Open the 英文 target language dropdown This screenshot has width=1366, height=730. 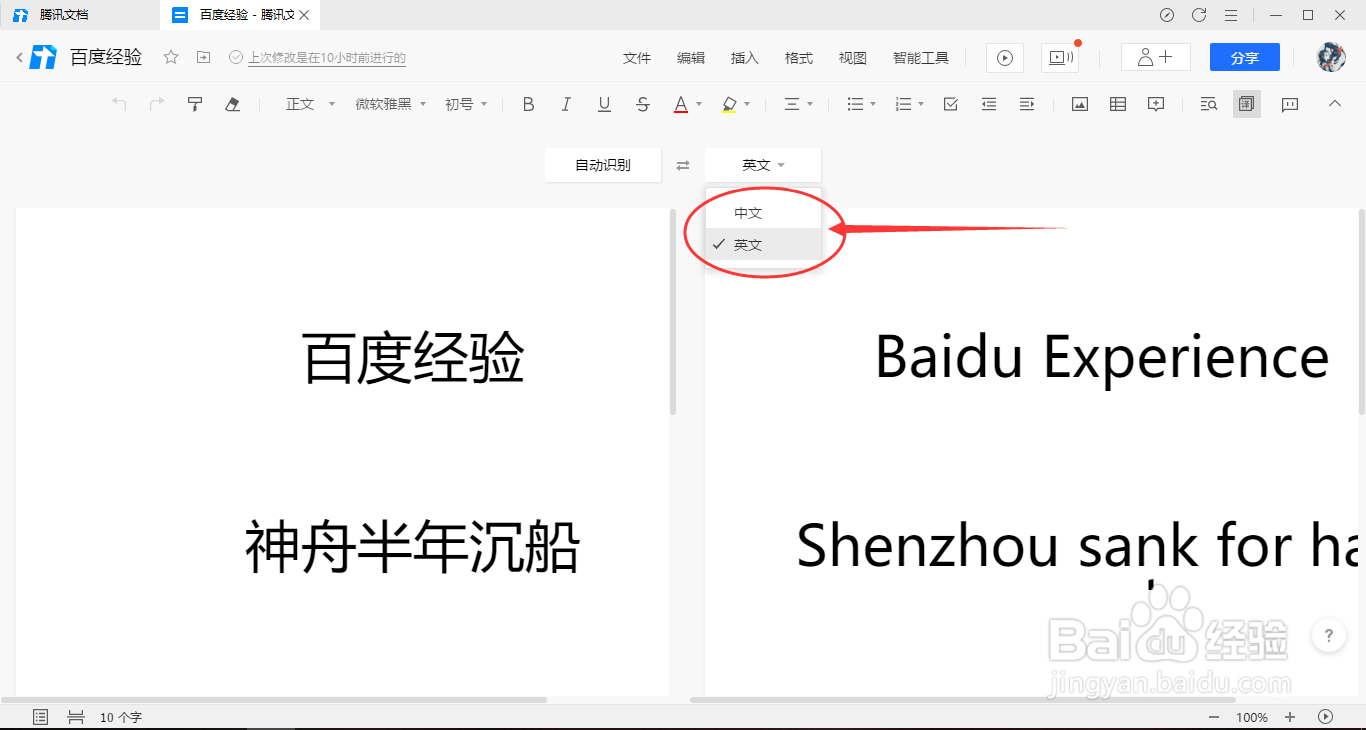pyautogui.click(x=763, y=165)
